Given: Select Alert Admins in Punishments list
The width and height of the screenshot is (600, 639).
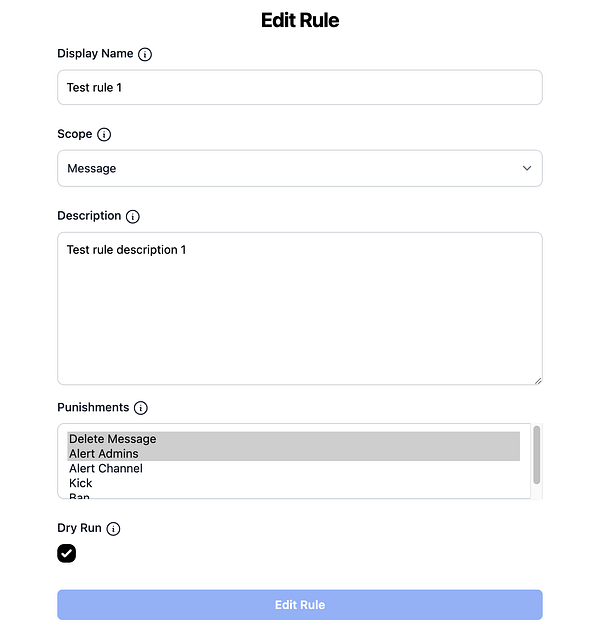Looking at the screenshot, I should point(104,454).
